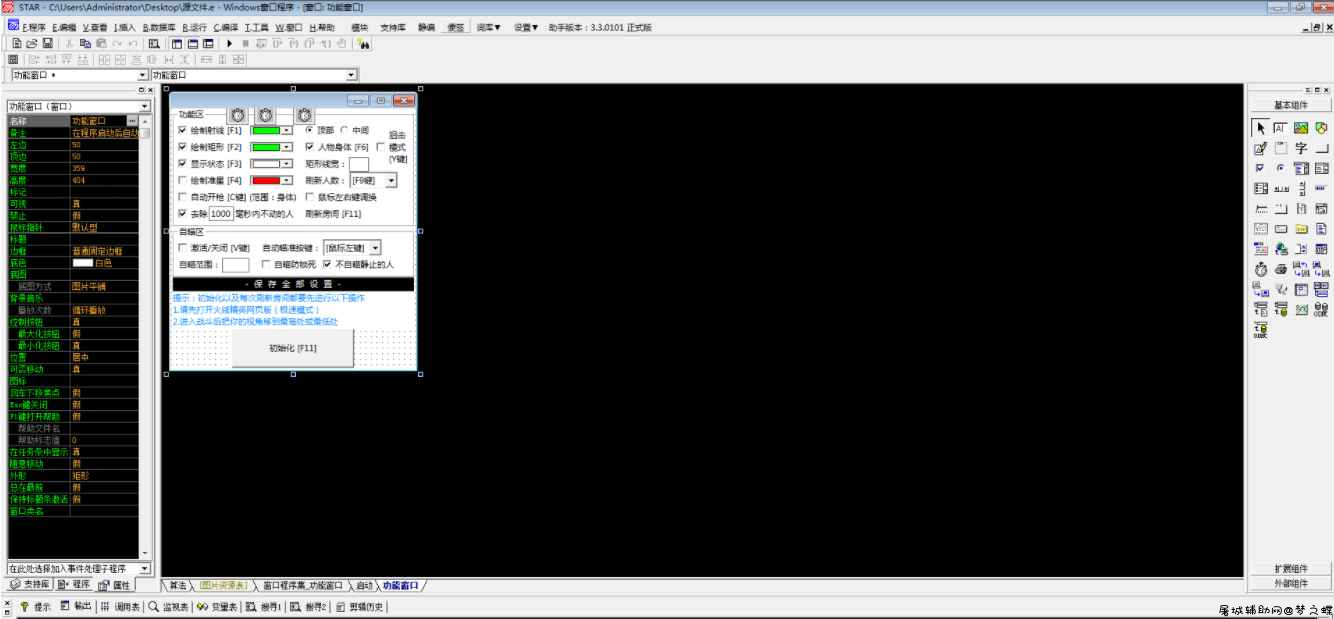Select the printer component in palette
The width and height of the screenshot is (1334, 619).
pos(1280,268)
